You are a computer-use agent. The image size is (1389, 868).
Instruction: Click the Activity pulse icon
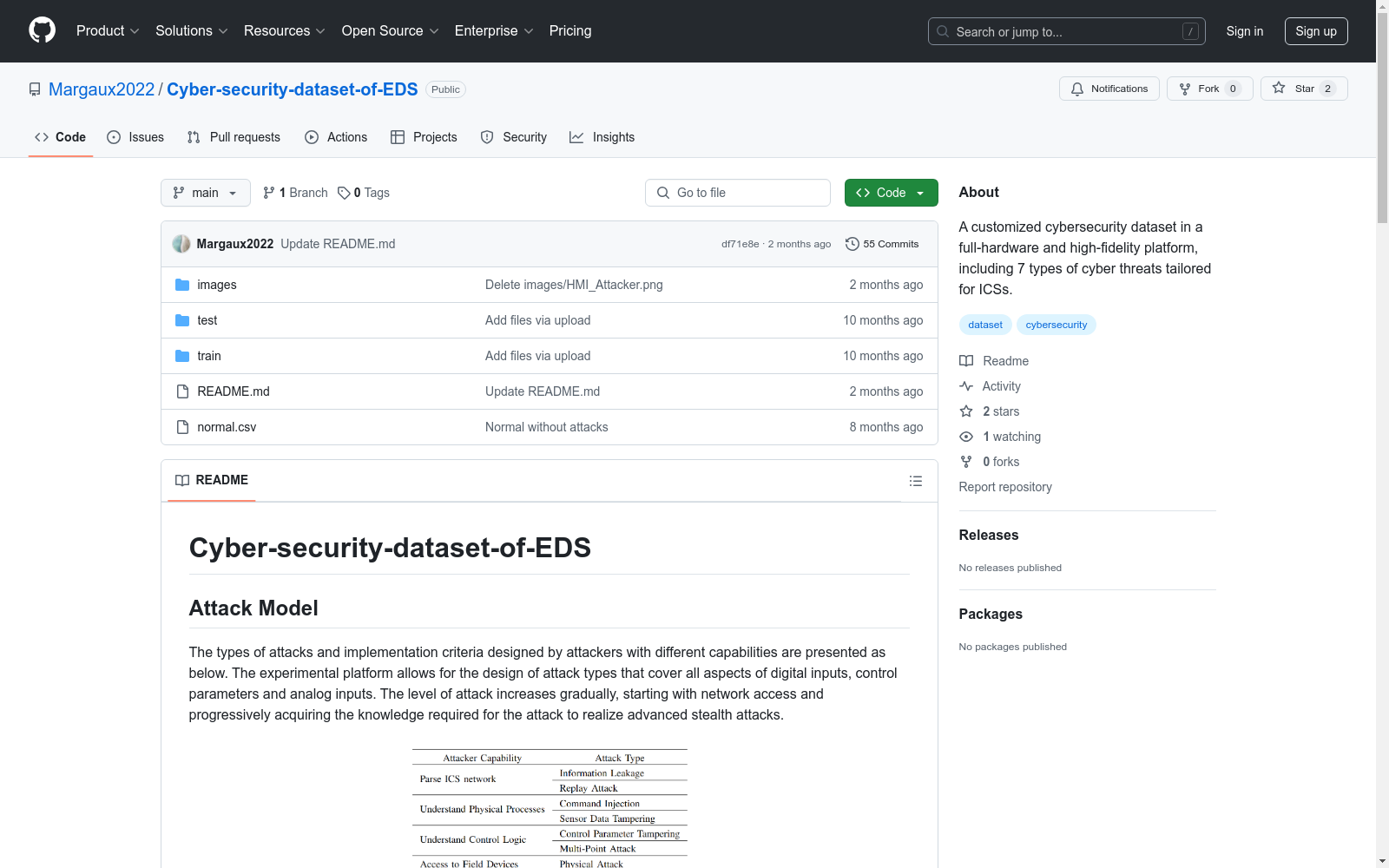[965, 385]
